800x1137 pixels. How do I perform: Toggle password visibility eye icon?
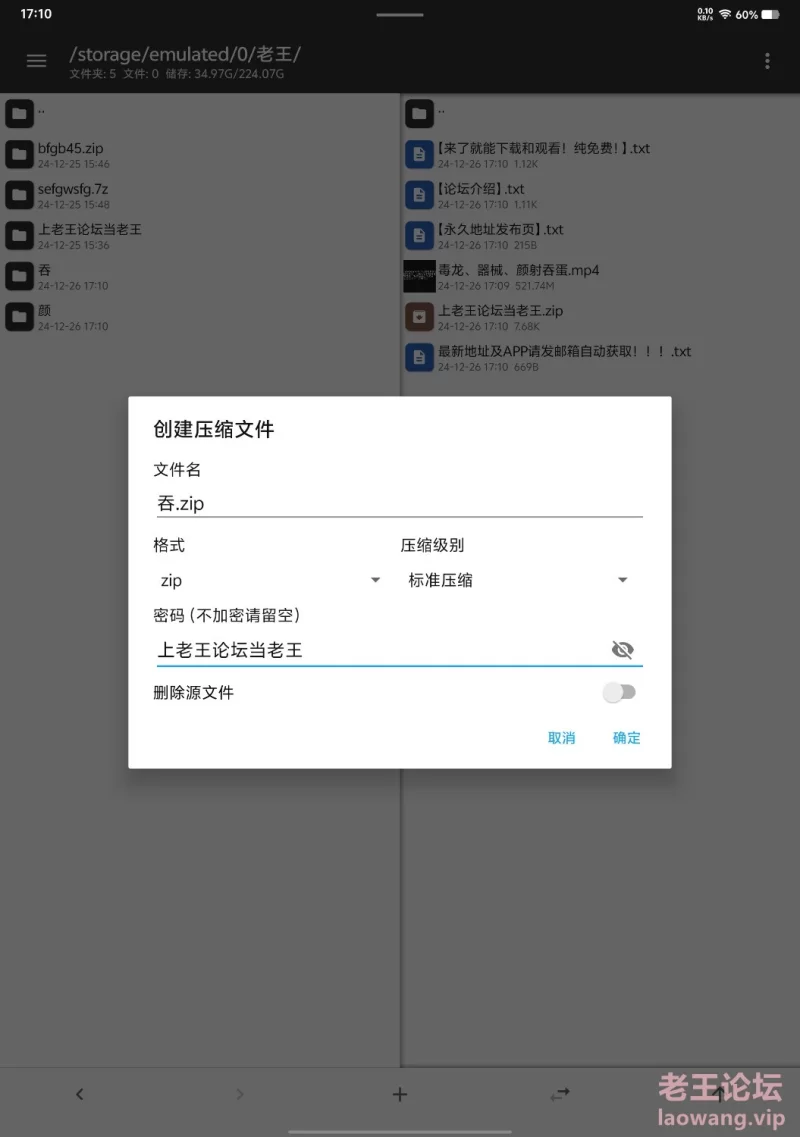click(x=622, y=650)
